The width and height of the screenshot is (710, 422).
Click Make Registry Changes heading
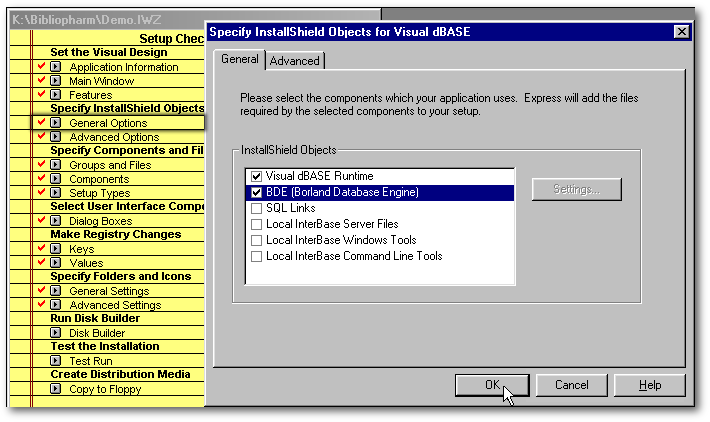point(115,235)
